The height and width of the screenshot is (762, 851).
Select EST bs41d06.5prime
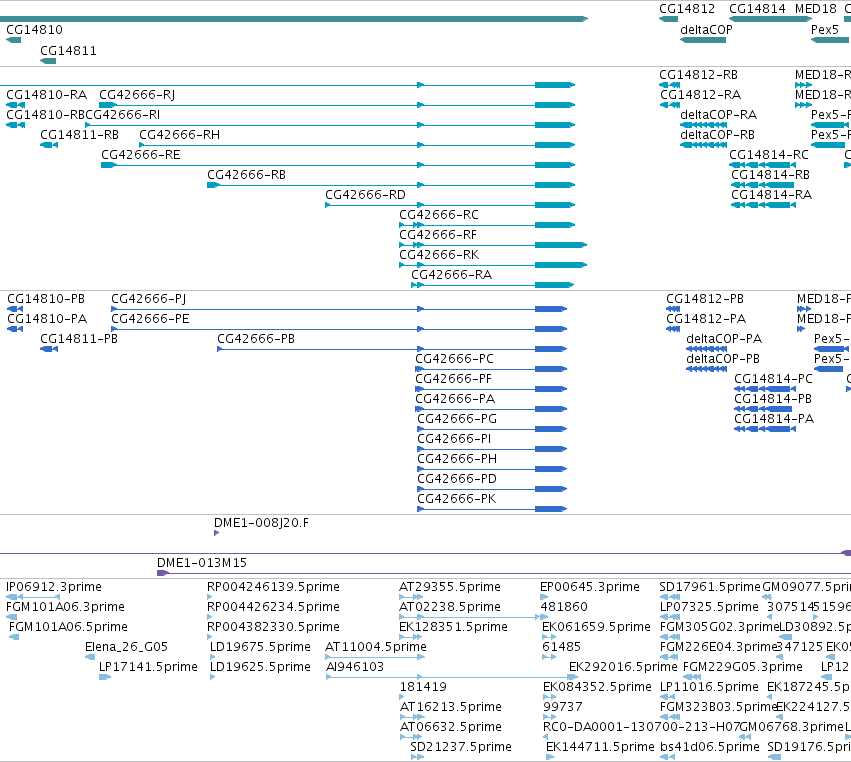click(x=710, y=747)
